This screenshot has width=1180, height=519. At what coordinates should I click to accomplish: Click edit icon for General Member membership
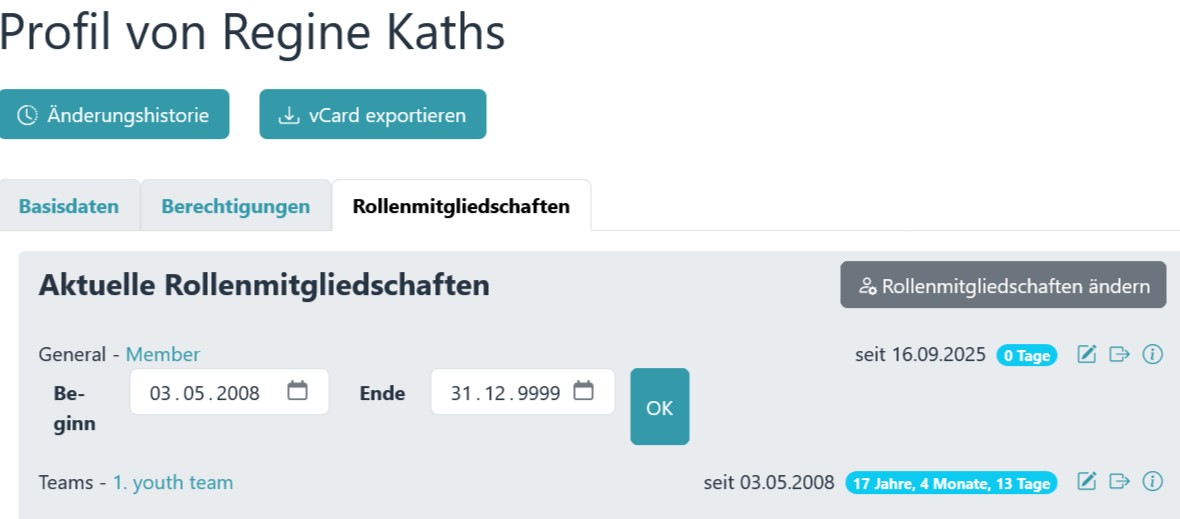point(1087,354)
